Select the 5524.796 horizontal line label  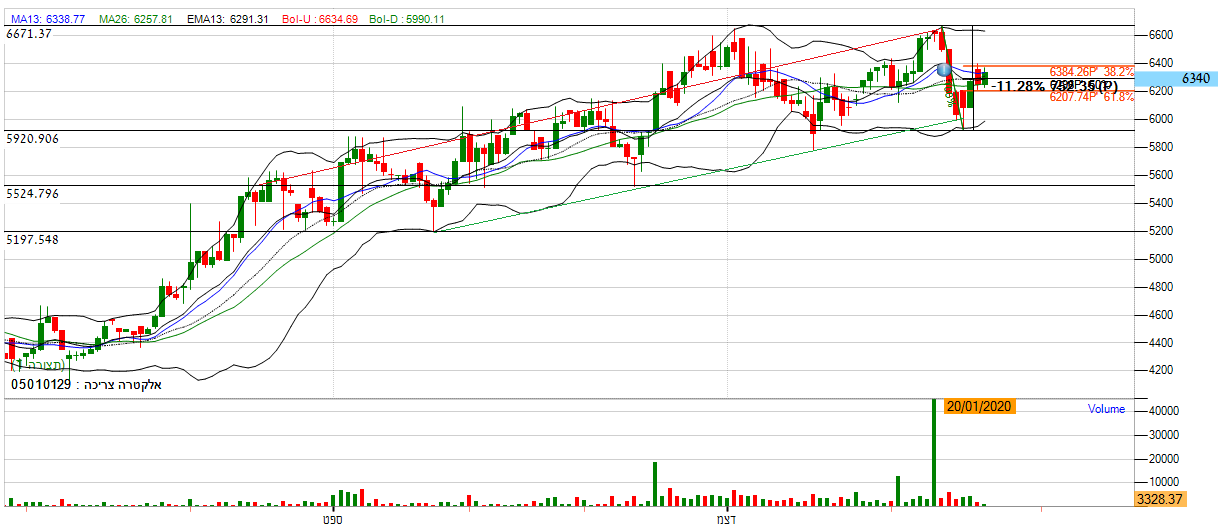[33, 193]
